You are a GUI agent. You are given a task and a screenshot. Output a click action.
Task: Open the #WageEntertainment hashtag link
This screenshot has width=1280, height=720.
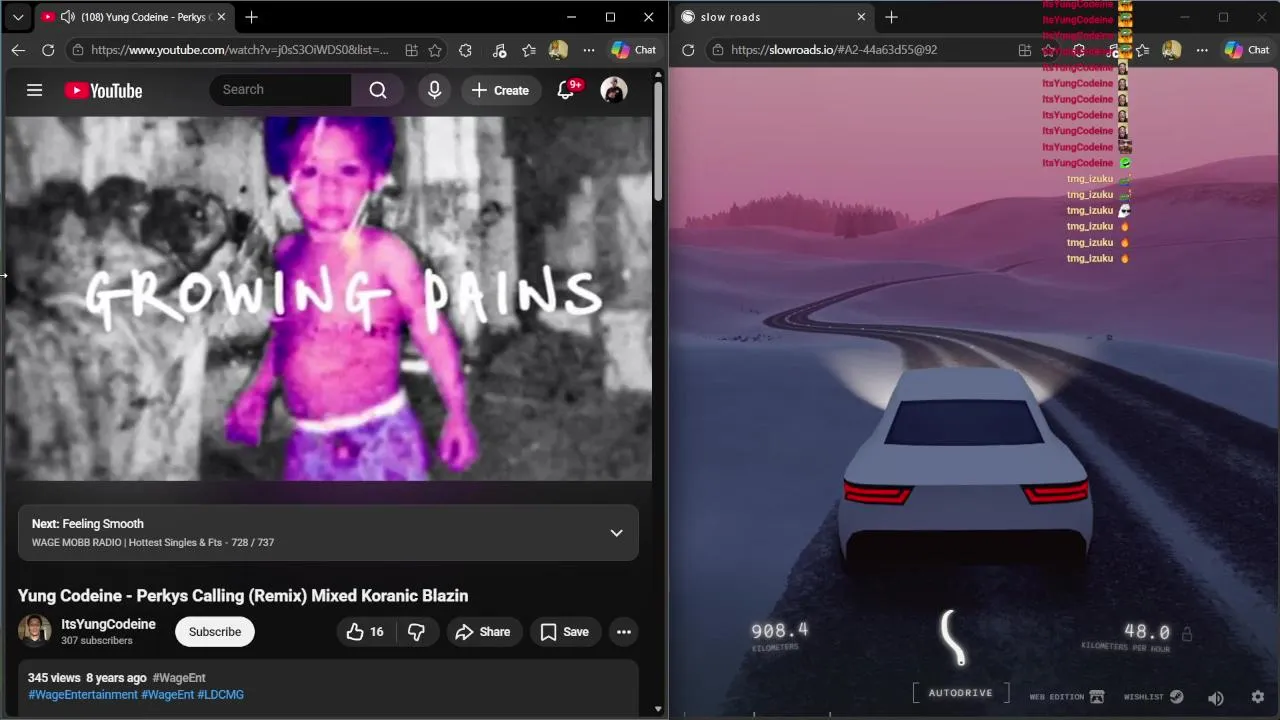(x=83, y=694)
